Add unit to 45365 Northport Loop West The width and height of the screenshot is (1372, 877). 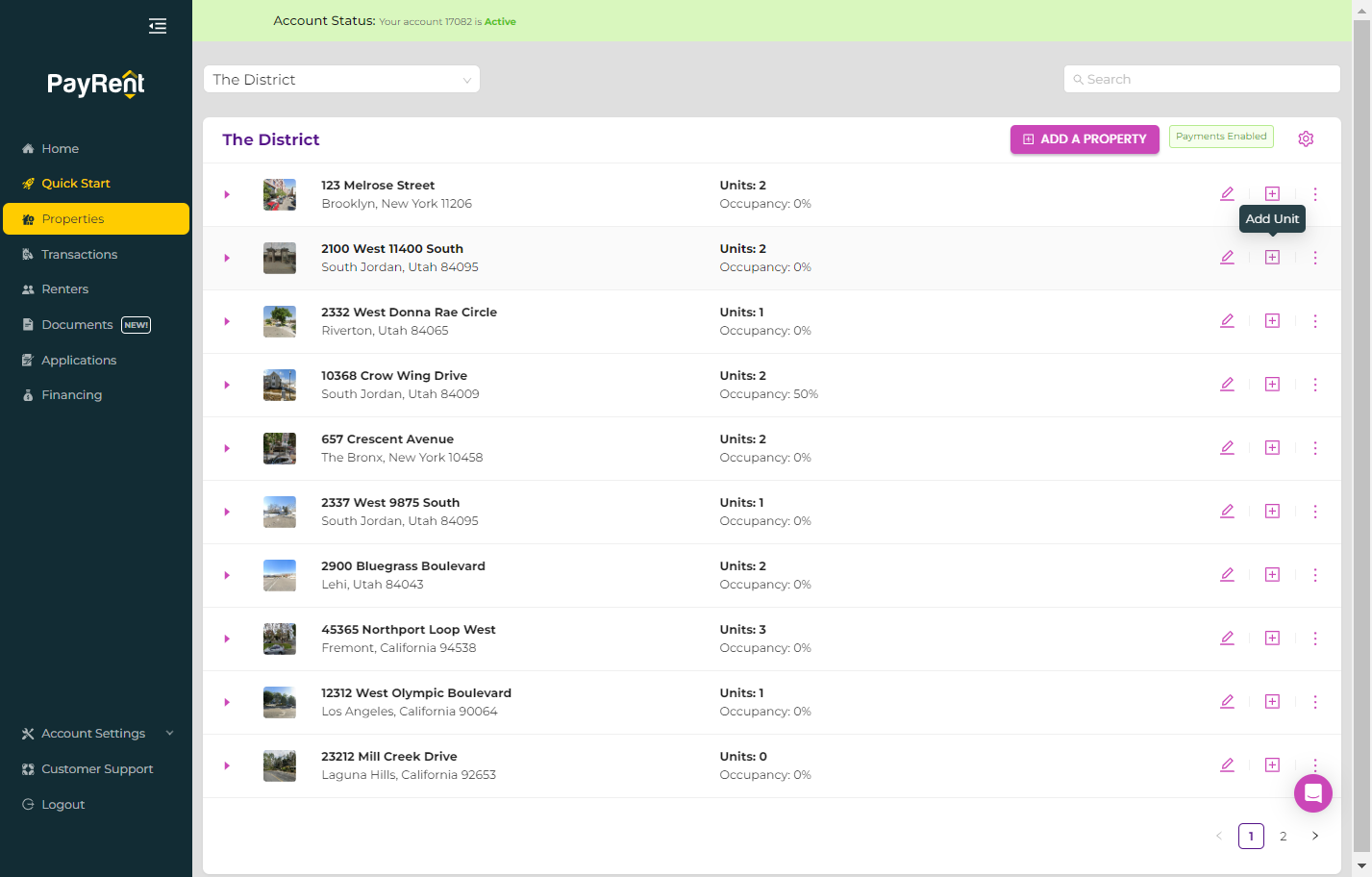pos(1272,639)
